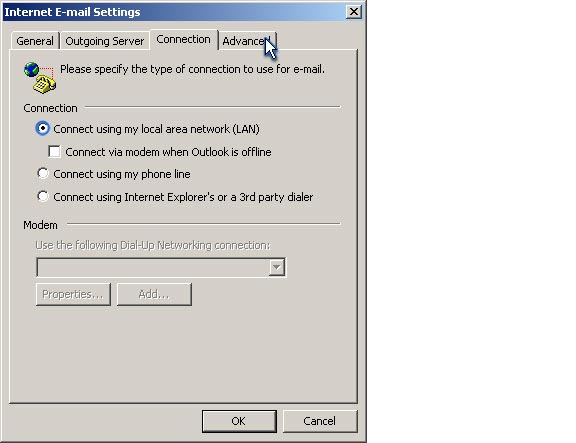The width and height of the screenshot is (576, 443).
Task: Click inside the Dial-Up Networking combo box
Action: coord(161,267)
